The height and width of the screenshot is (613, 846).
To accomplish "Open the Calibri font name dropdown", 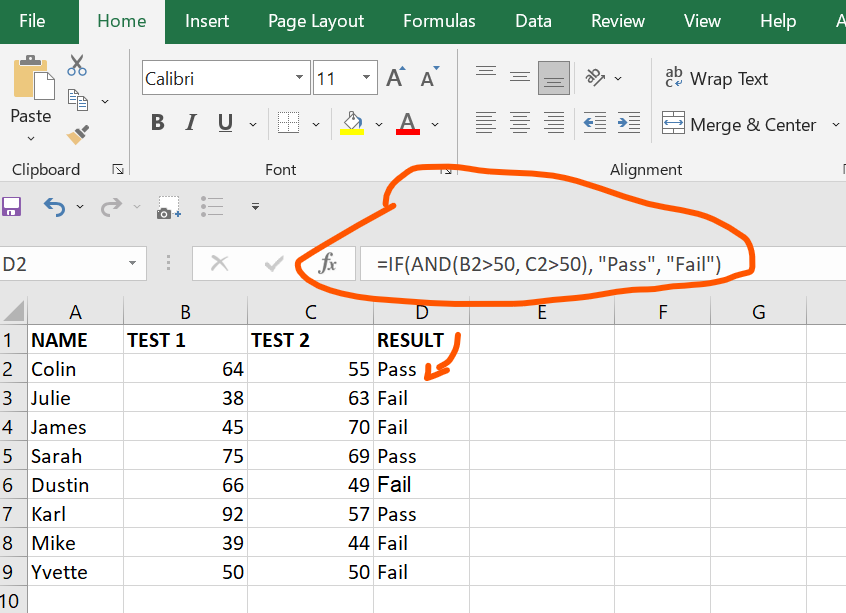I will tap(300, 78).
